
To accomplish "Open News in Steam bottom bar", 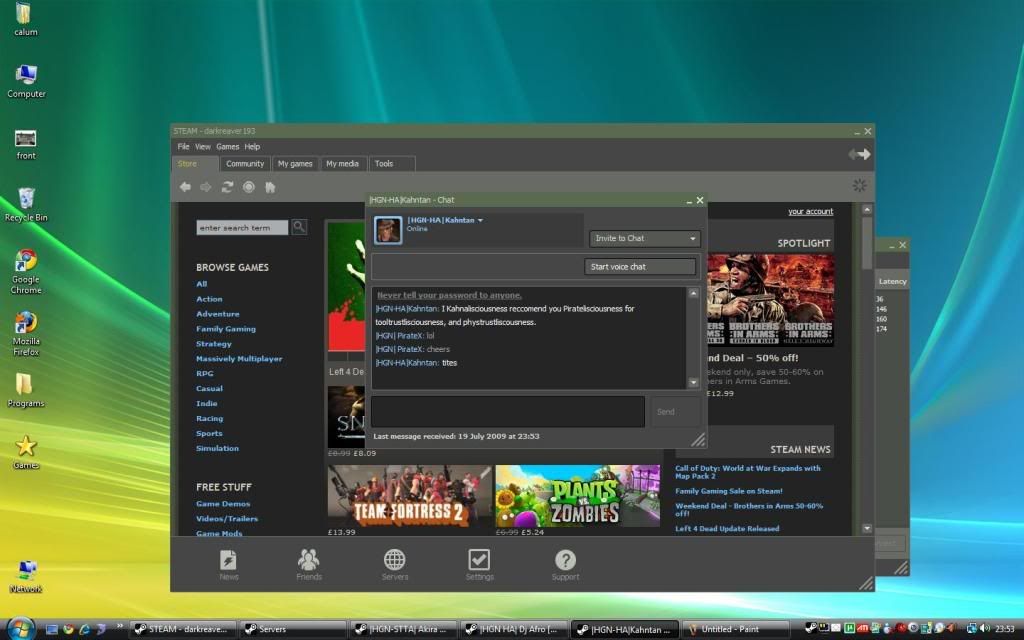I will pos(229,565).
